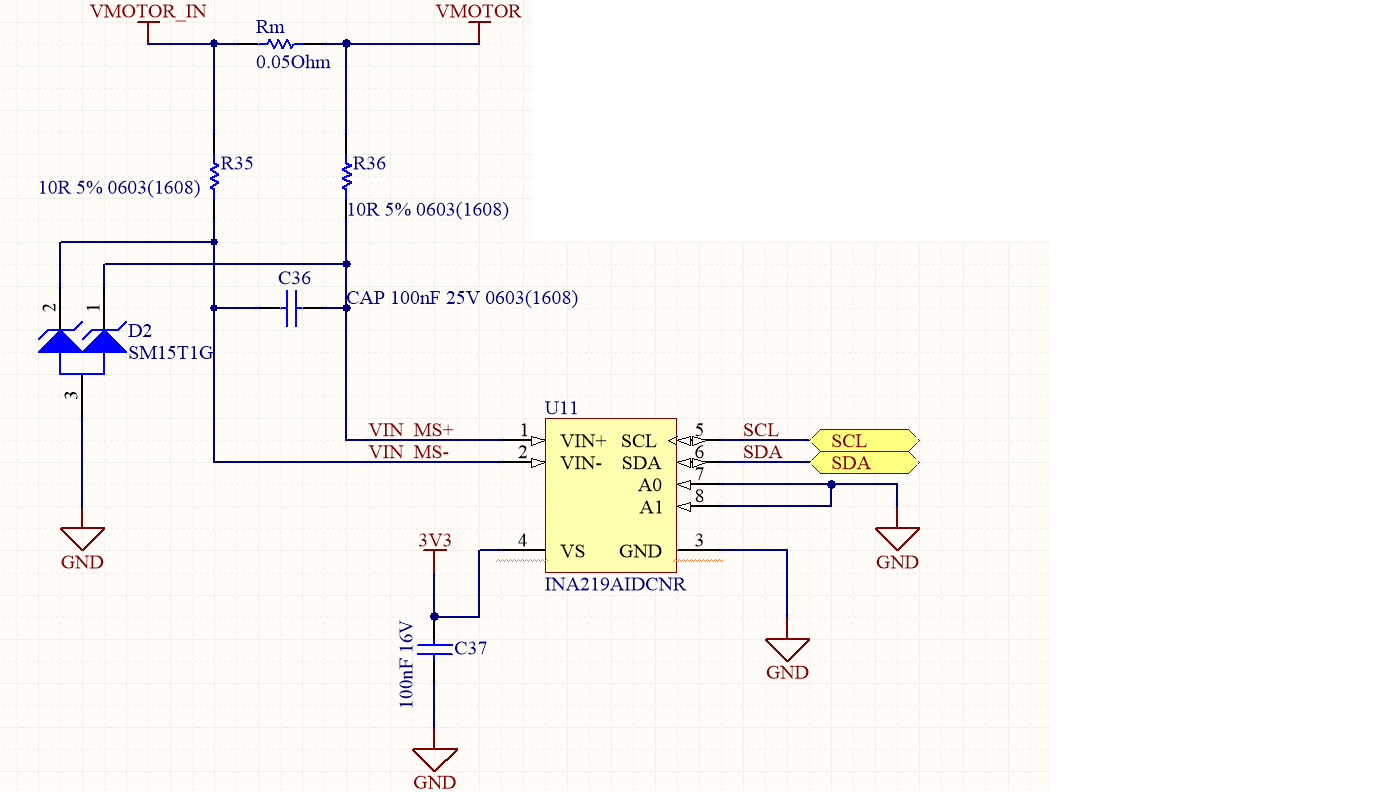Click the VIN_MS- net label
This screenshot has width=1395, height=792.
point(408,452)
